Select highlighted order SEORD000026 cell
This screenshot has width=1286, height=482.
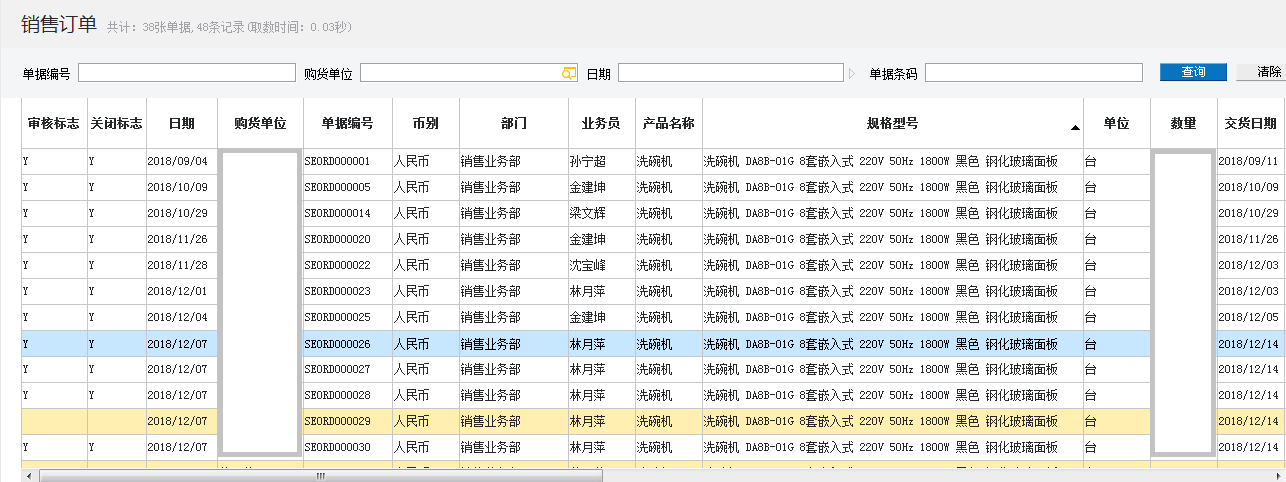click(347, 344)
